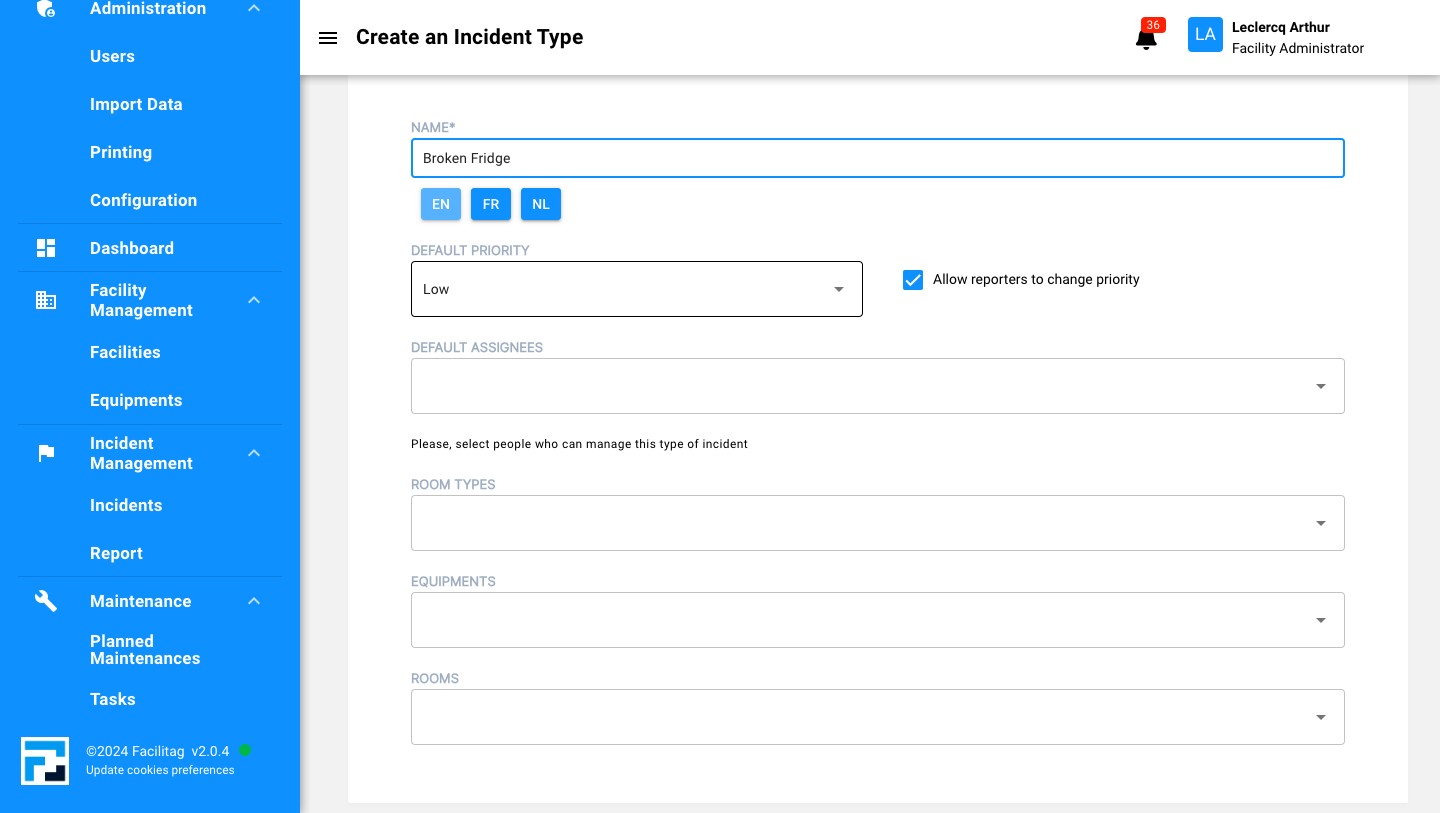Image resolution: width=1440 pixels, height=813 pixels.
Task: Click Update cookies preferences link
Action: click(x=160, y=770)
